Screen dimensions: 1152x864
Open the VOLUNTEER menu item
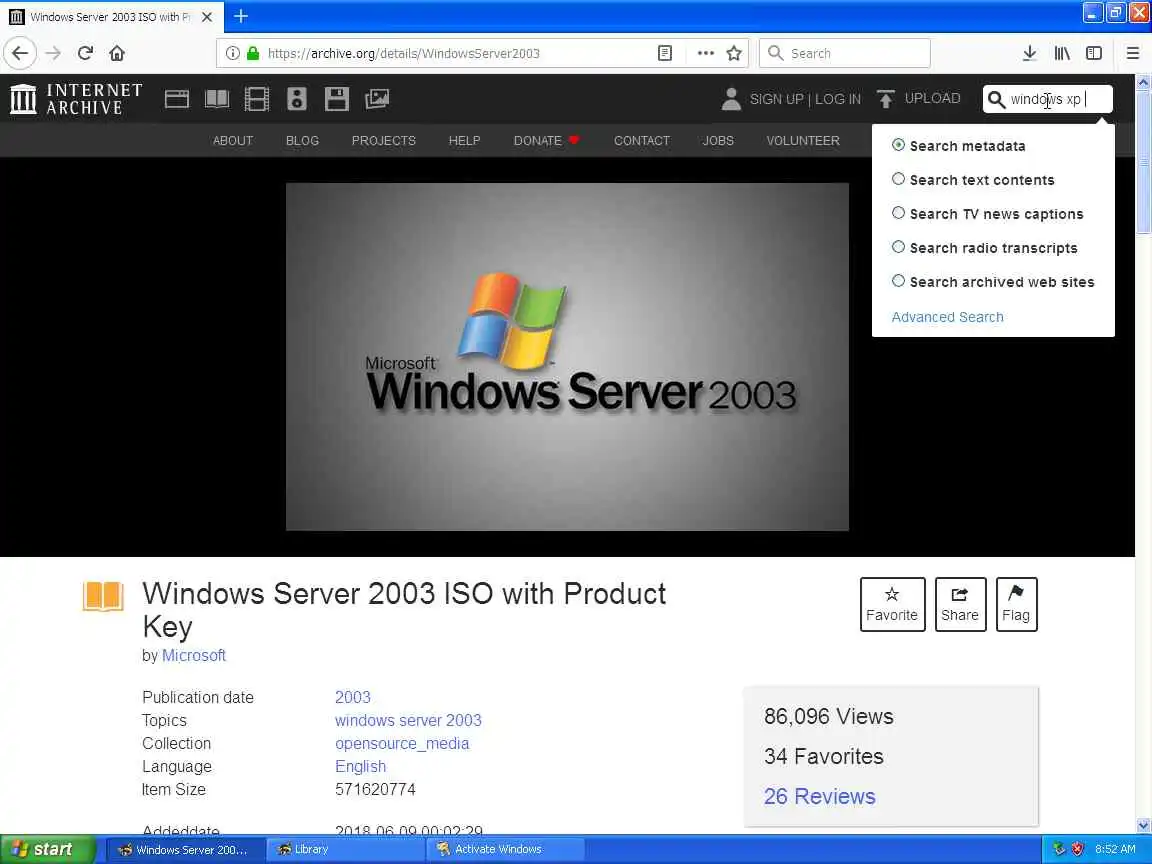tap(802, 140)
